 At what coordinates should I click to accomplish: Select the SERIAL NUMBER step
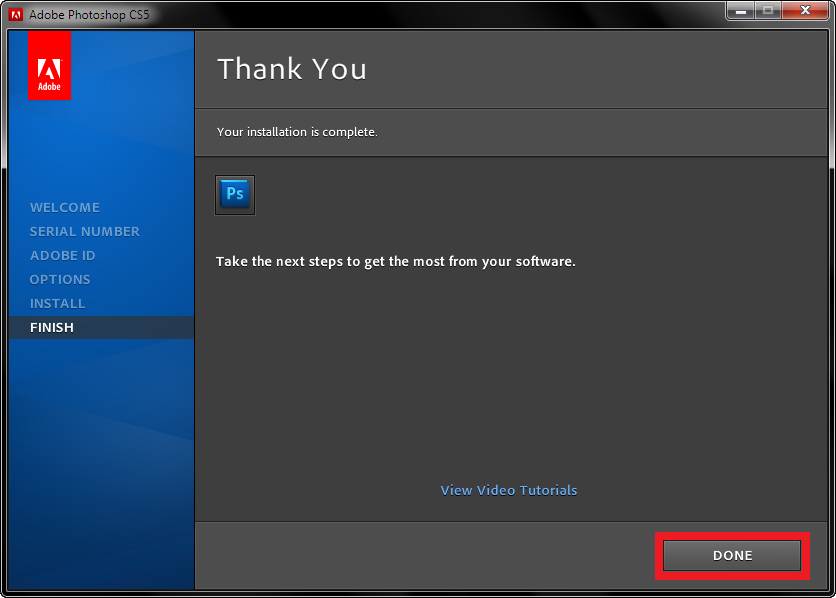84,231
